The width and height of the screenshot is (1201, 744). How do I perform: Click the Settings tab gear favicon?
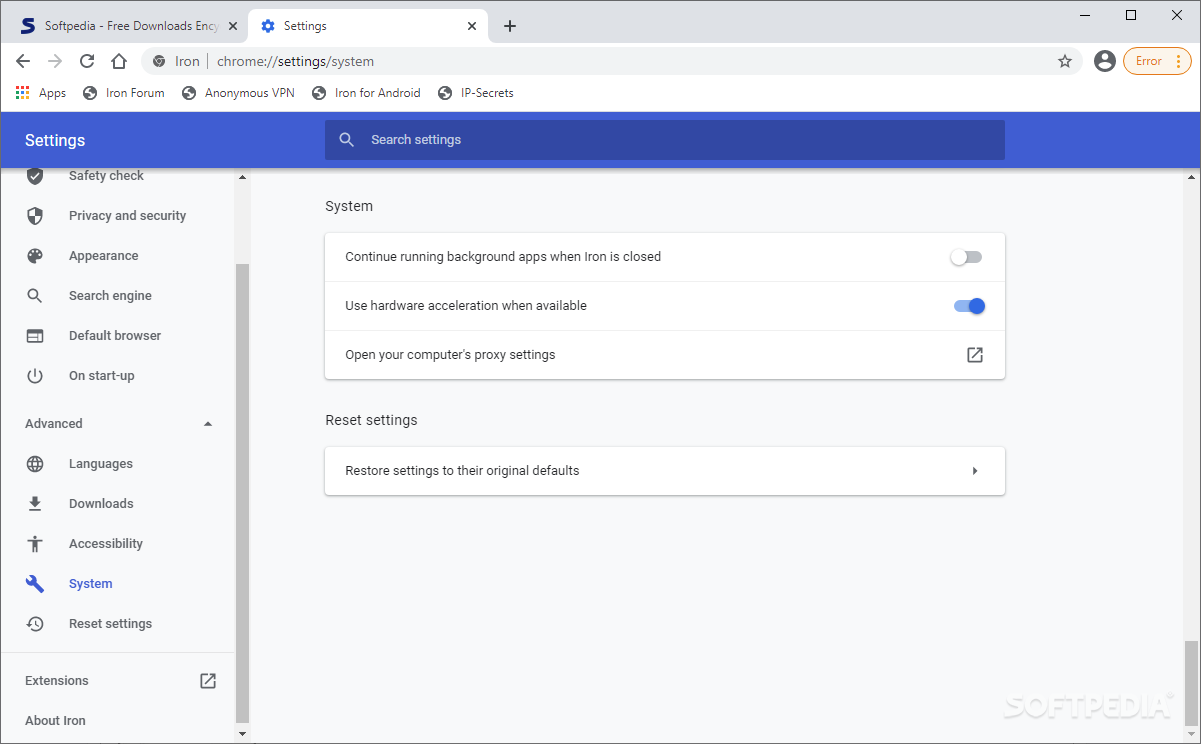[x=268, y=26]
